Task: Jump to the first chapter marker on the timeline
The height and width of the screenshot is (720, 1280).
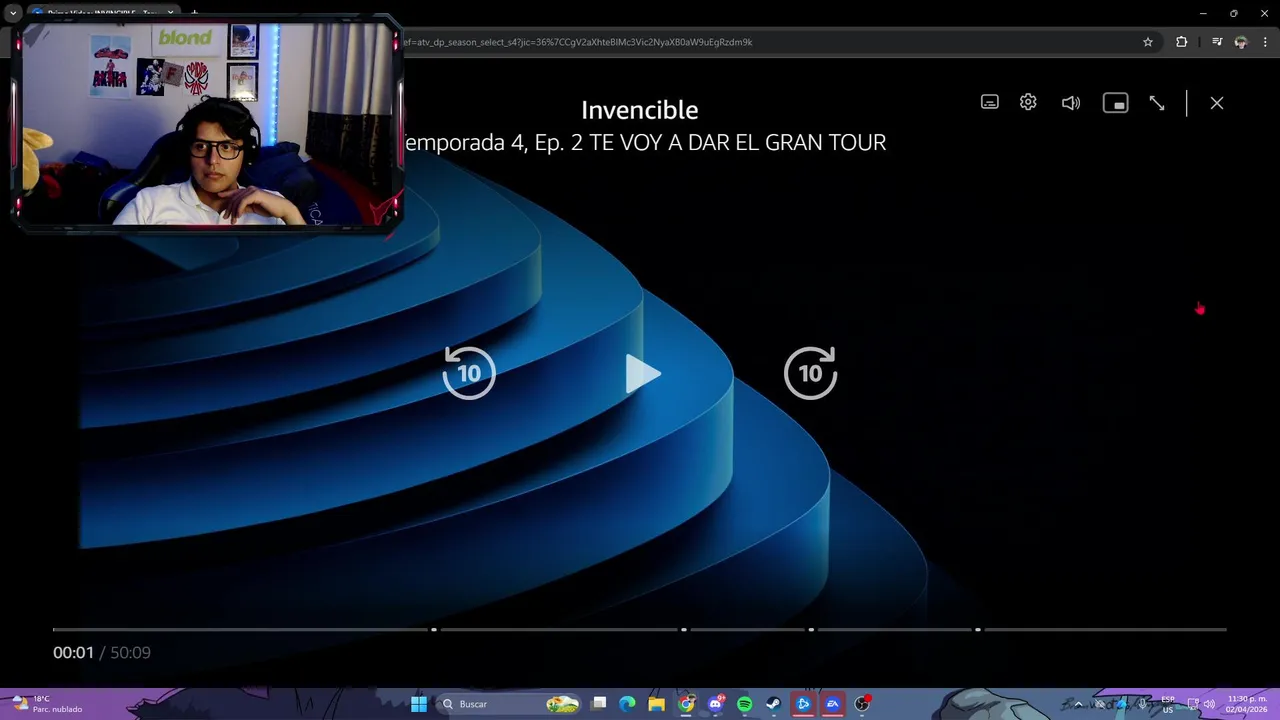Action: (x=434, y=629)
